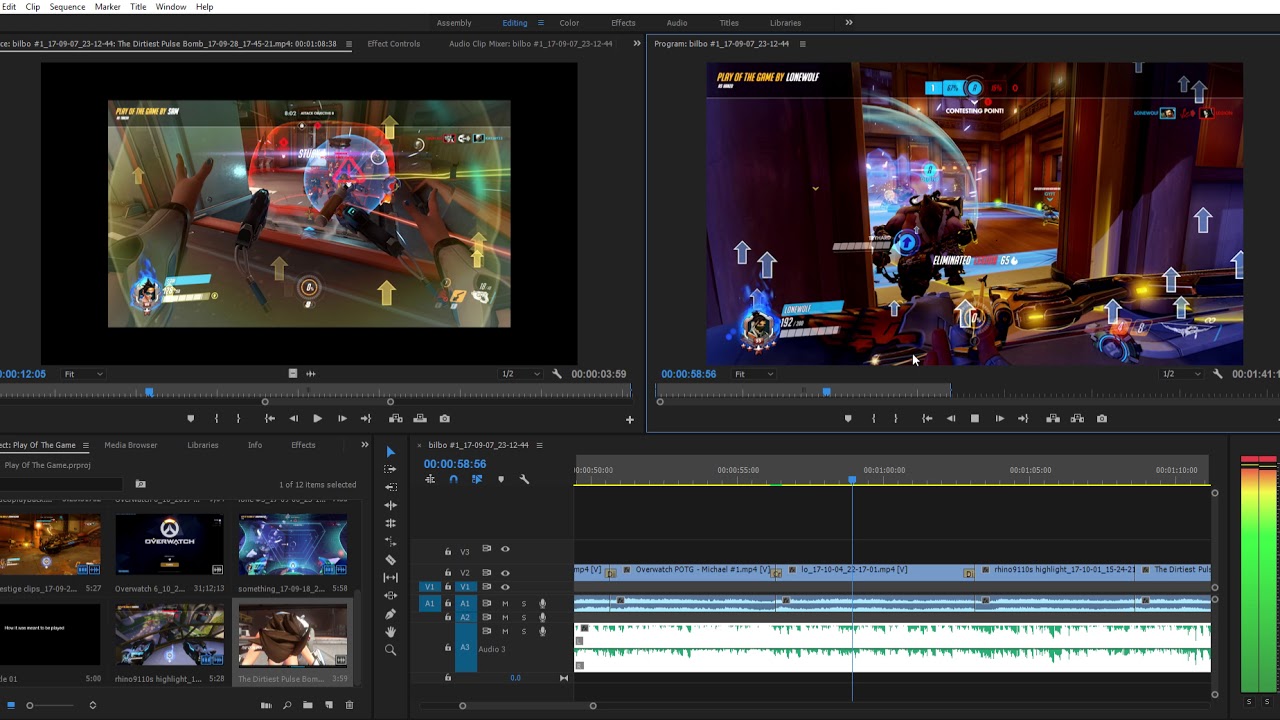Select the Razor tool
1280x720 pixels.
point(390,559)
